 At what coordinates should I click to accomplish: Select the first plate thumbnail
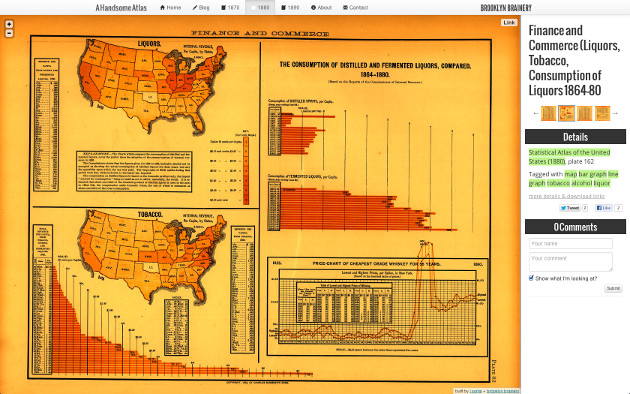pyautogui.click(x=548, y=113)
